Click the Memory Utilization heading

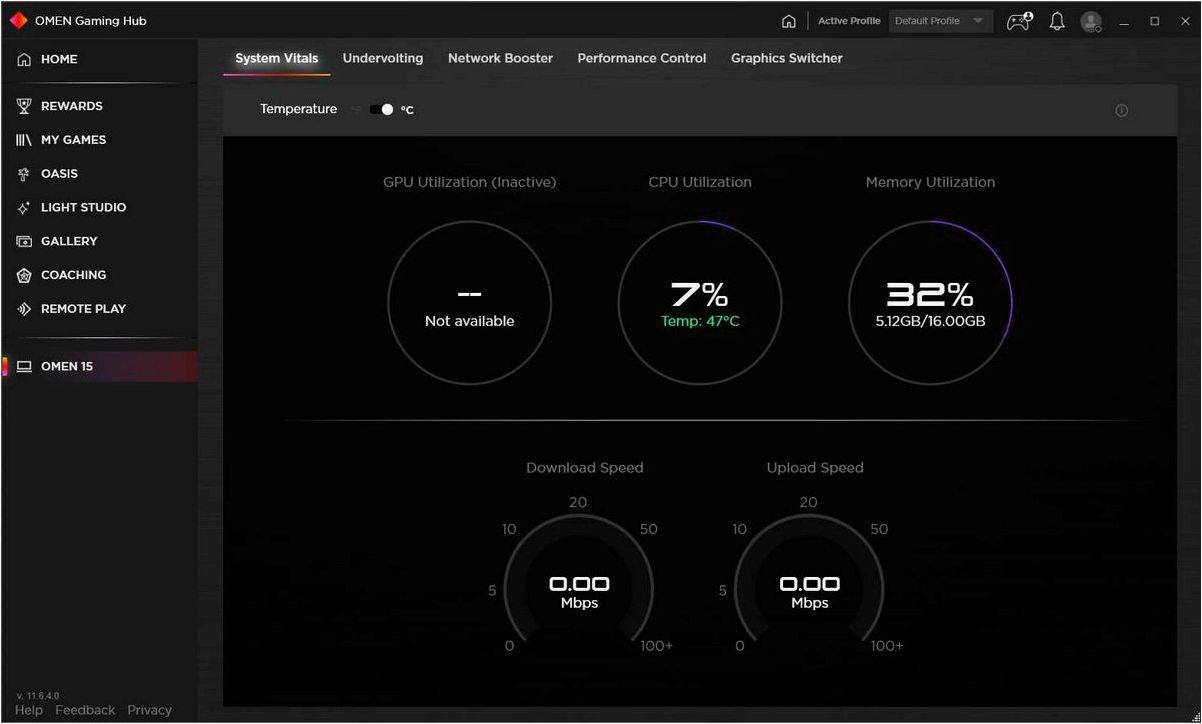pyautogui.click(x=930, y=182)
